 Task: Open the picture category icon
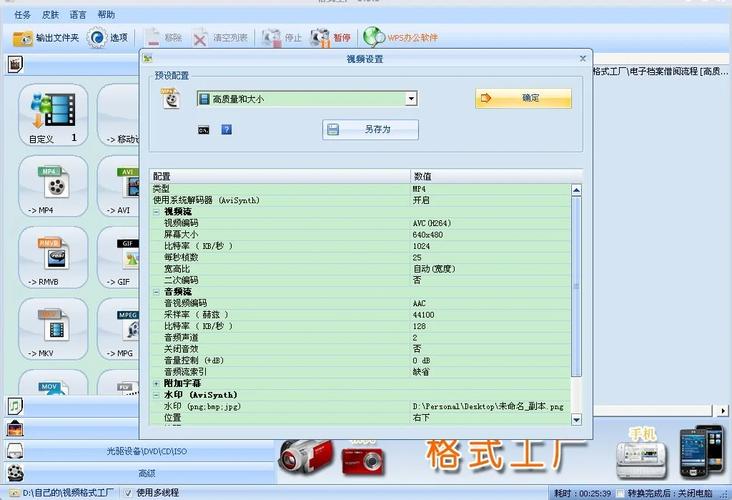click(x=15, y=428)
